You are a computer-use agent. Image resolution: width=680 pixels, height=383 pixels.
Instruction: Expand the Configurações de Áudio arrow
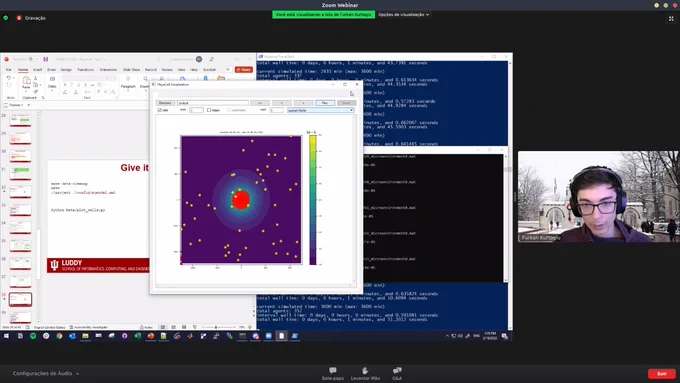77,373
